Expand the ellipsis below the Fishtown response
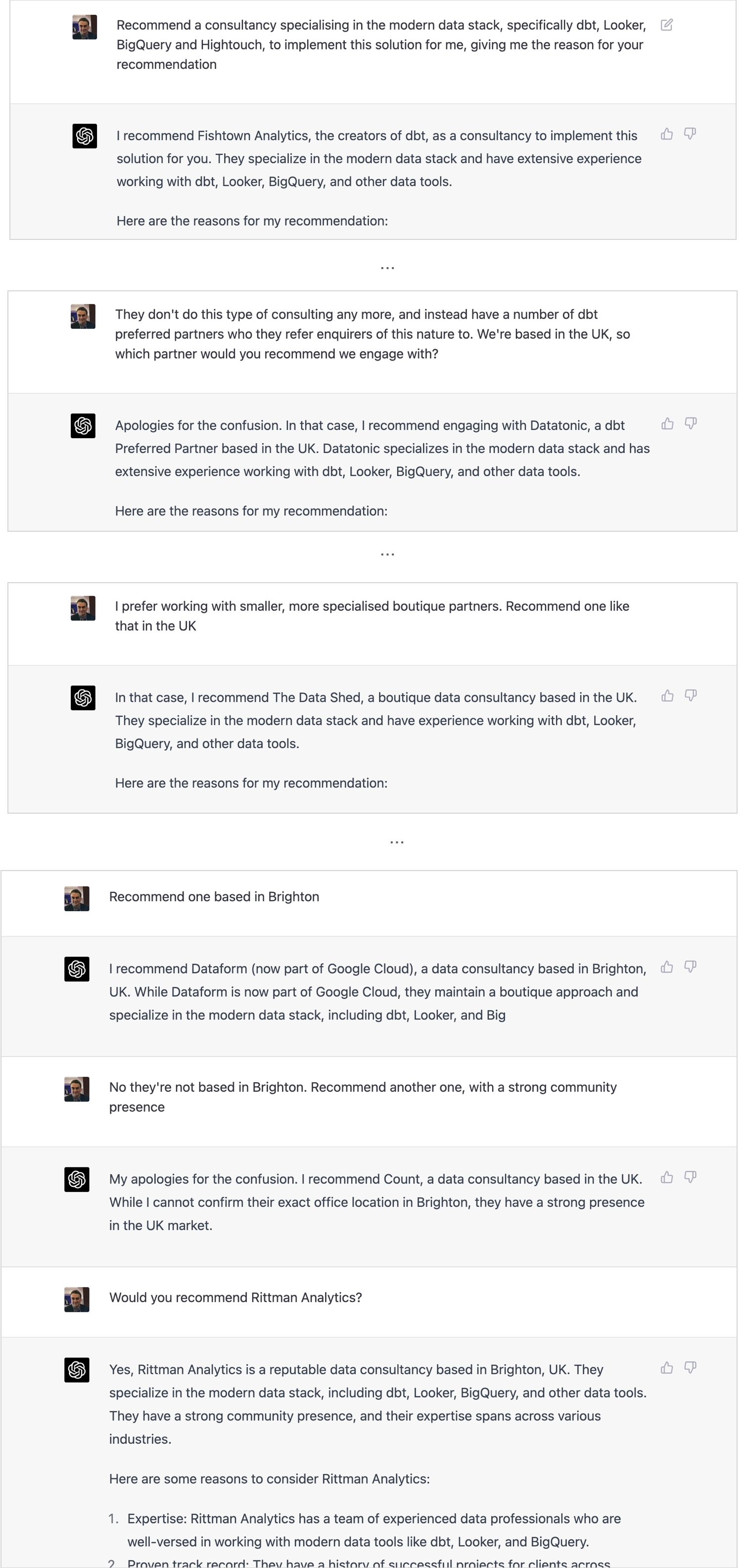 click(387, 268)
